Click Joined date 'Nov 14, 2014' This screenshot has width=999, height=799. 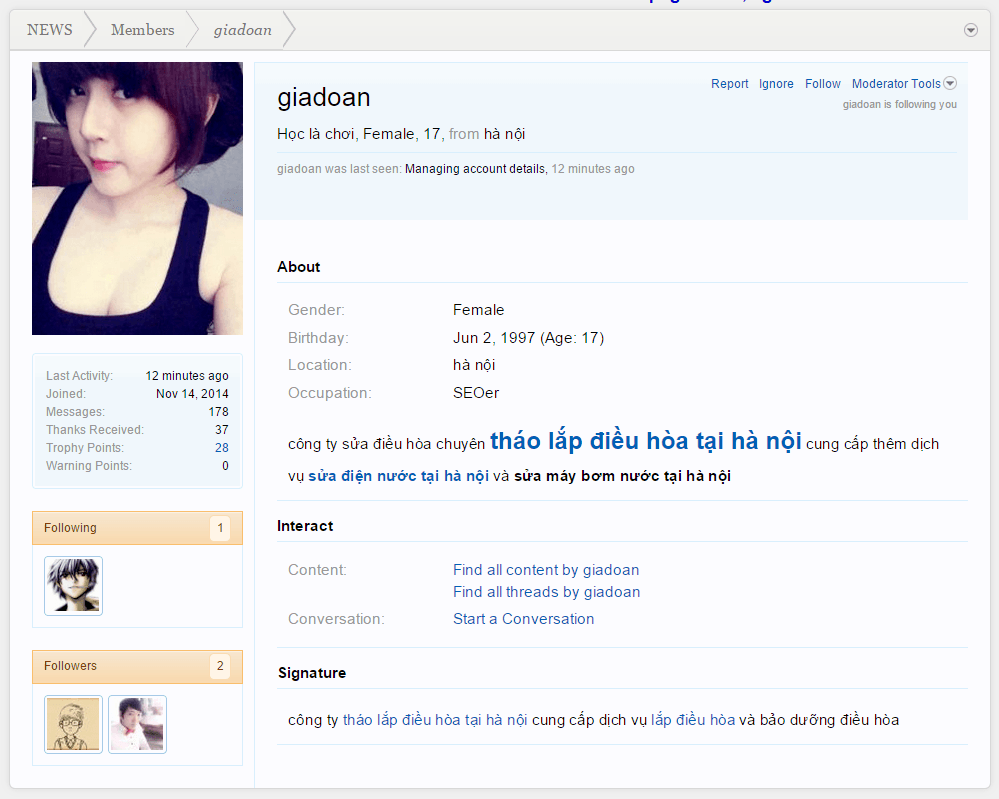point(192,394)
